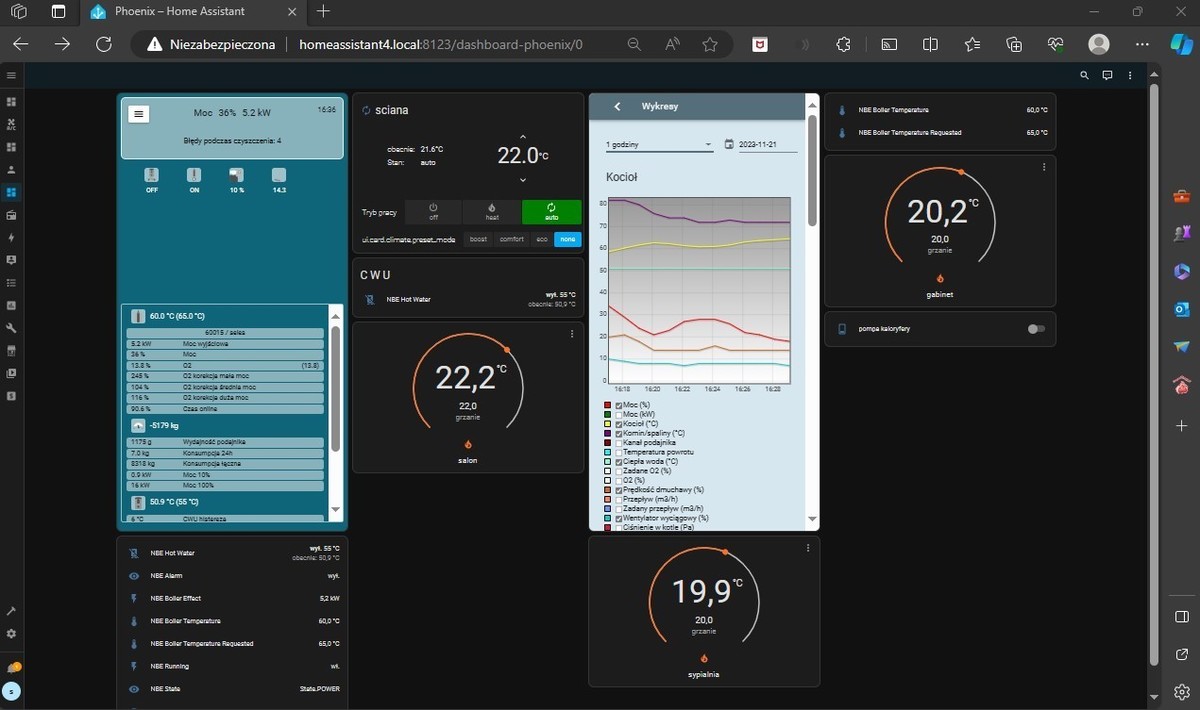The width and height of the screenshot is (1200, 710).
Task: Enable the Temperatura powrotu checkbox
Action: point(619,452)
